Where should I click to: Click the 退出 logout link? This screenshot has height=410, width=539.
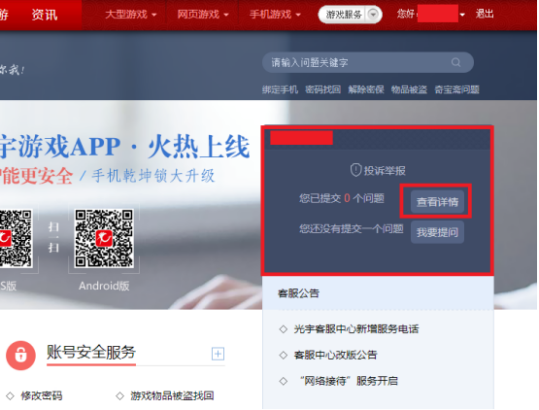[485, 14]
